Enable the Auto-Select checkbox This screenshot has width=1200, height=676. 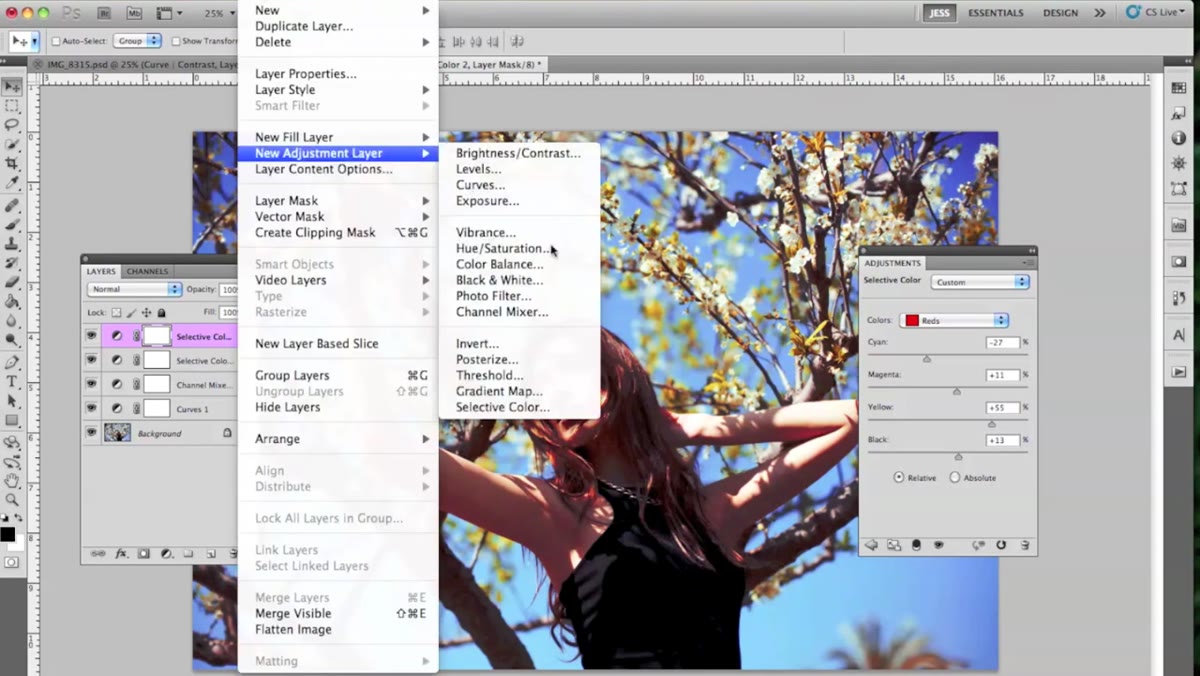[56, 41]
